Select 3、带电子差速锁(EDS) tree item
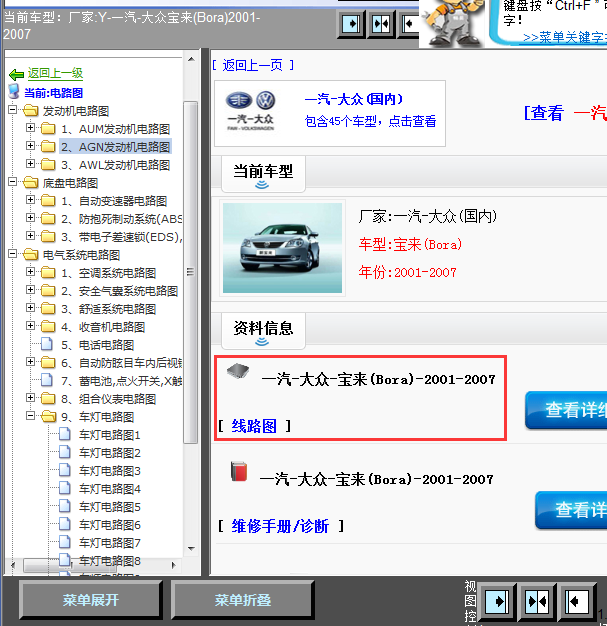 [x=121, y=237]
